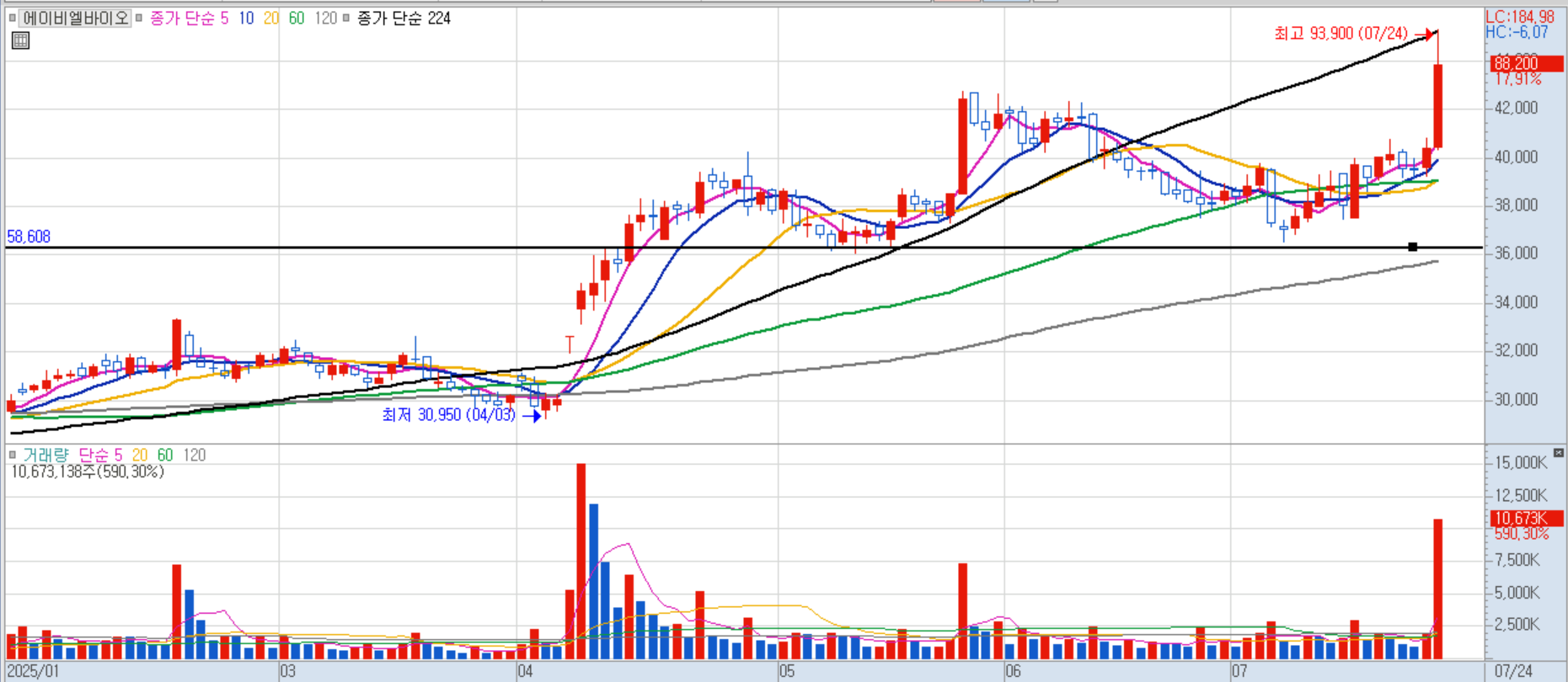Click the 12,500K volume axis label
The image size is (1568, 682).
[1521, 495]
